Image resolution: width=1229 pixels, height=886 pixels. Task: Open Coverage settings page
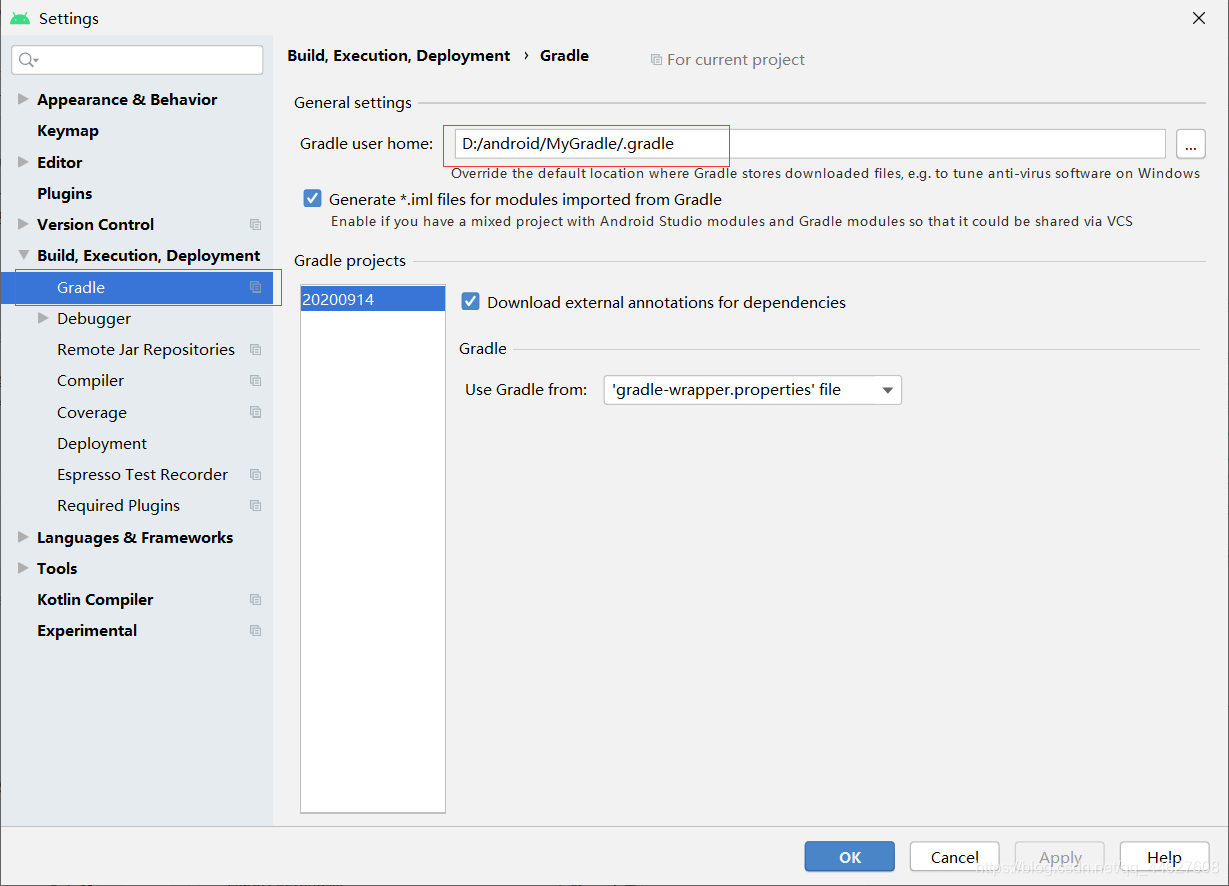coord(92,412)
